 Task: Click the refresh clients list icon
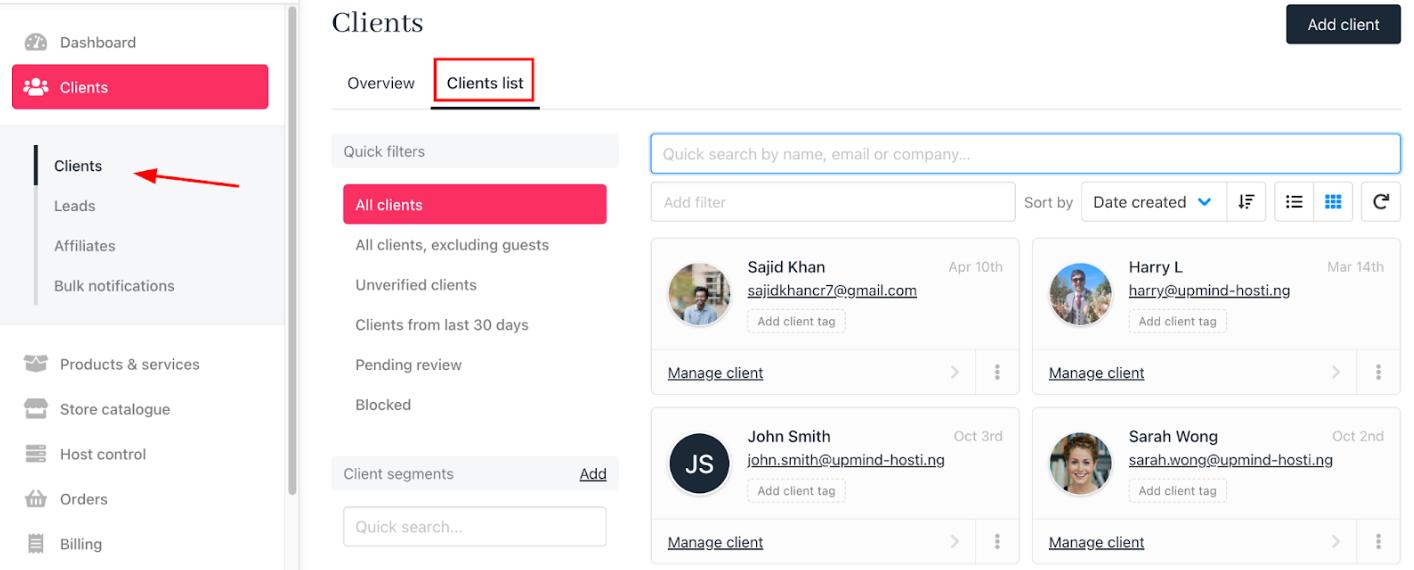click(1380, 202)
